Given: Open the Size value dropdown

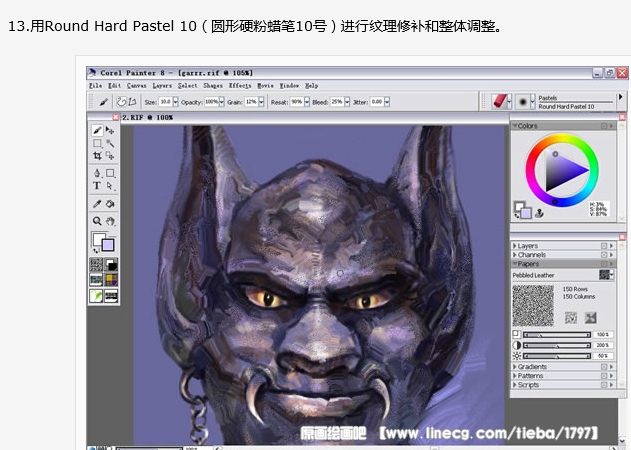Looking at the screenshot, I should click(x=175, y=102).
